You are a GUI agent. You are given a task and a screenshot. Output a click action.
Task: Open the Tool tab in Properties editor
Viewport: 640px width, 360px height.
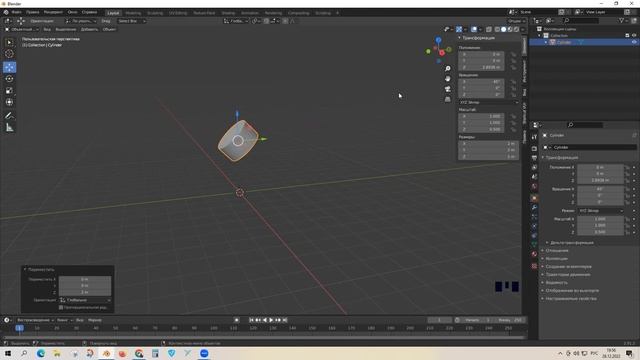tap(534, 137)
